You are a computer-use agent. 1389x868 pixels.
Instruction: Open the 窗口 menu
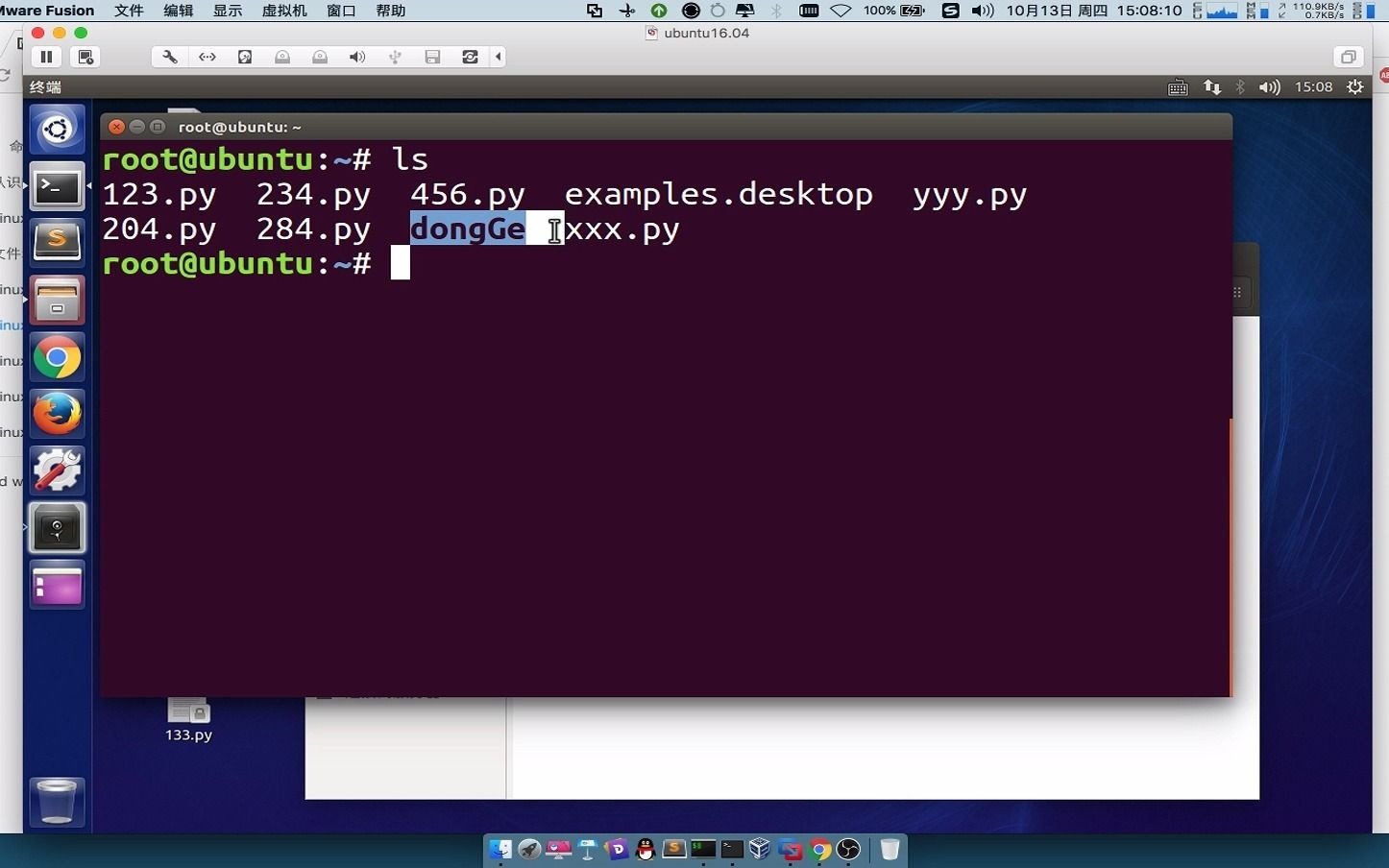[341, 11]
